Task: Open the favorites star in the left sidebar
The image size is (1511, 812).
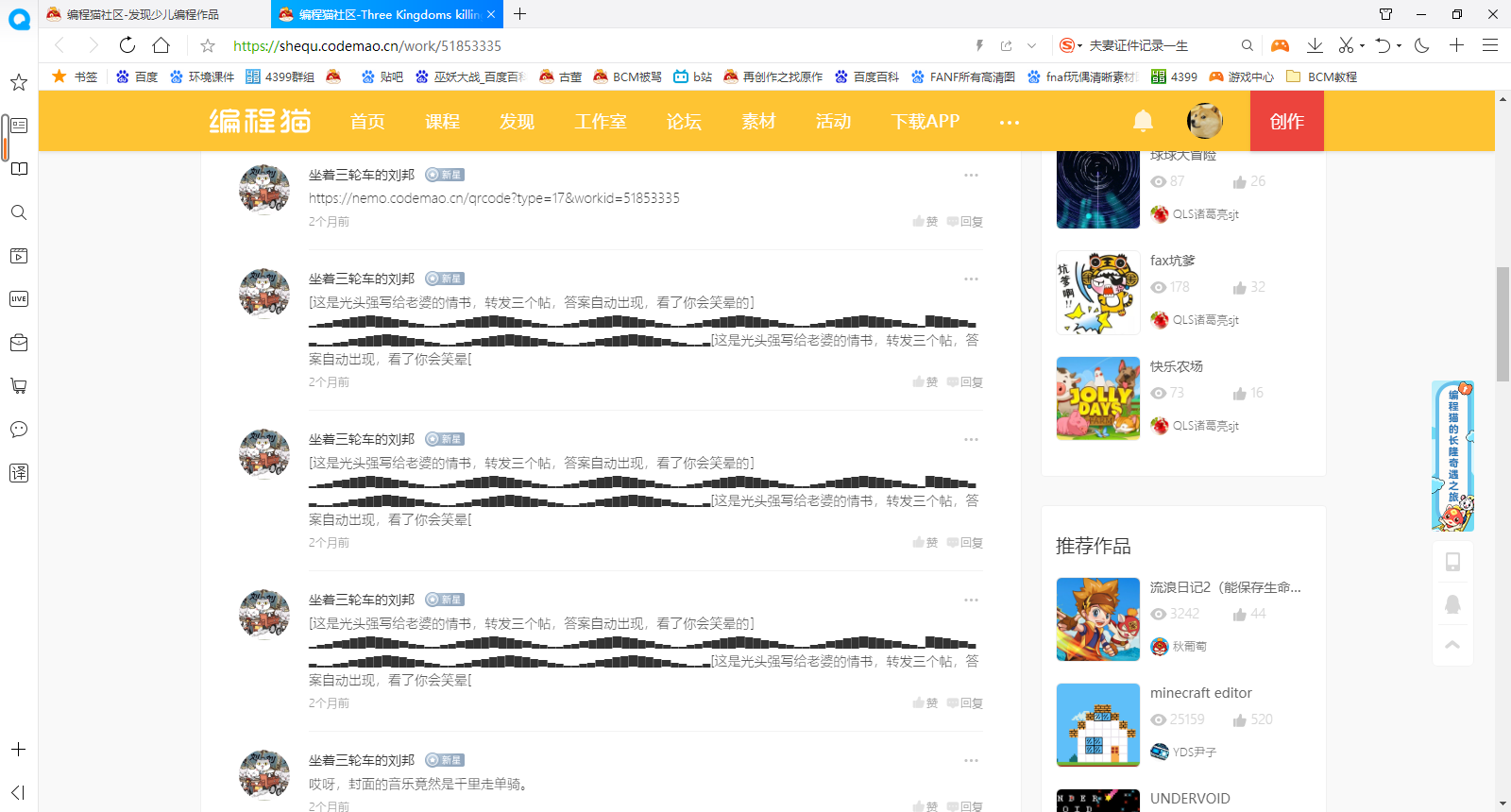Action: (19, 82)
